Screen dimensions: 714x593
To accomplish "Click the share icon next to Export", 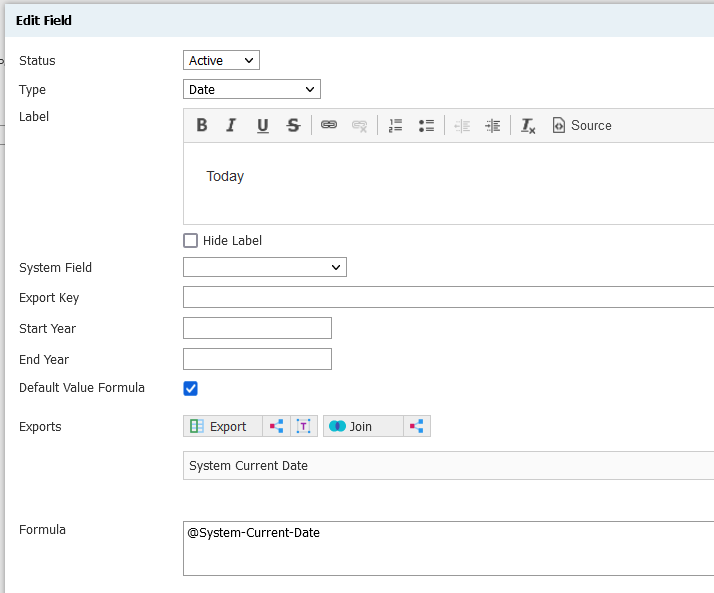I will 276,426.
